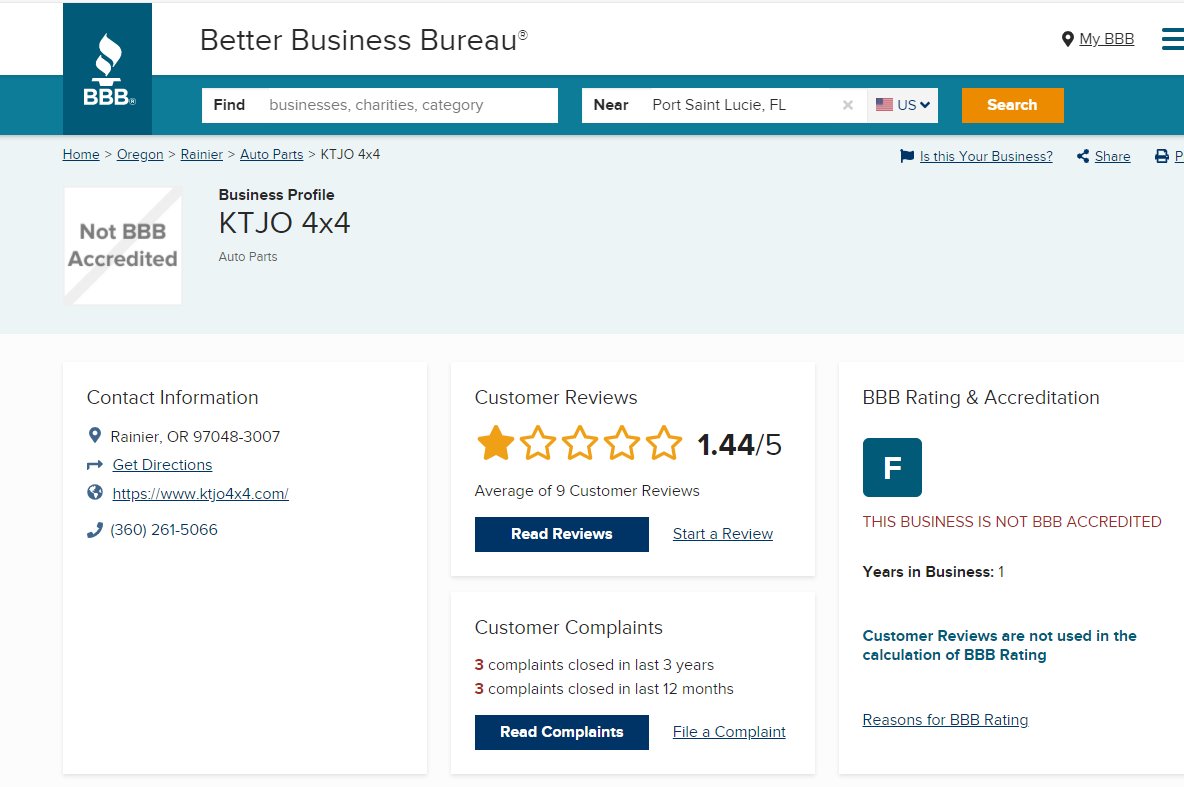Click the fifth empty review star
Viewport: 1184px width, 787px height.
(664, 443)
